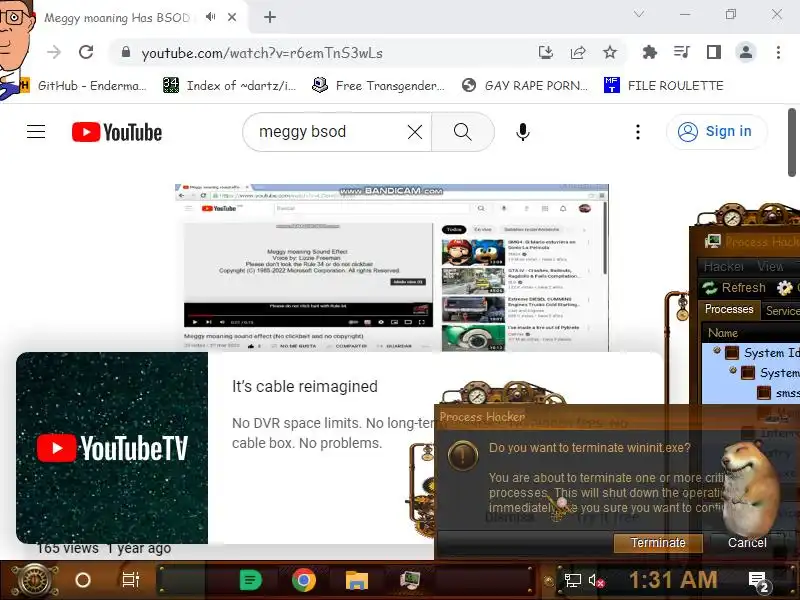Click the install app icon in address bar
The height and width of the screenshot is (600, 800).
click(x=546, y=52)
